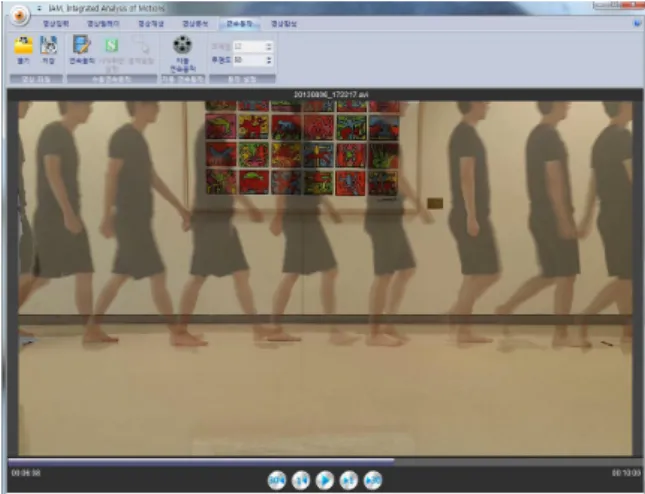Viewport: 645px width, 494px height.
Task: Jump forward ten frames with the +10 button
Action: point(373,480)
